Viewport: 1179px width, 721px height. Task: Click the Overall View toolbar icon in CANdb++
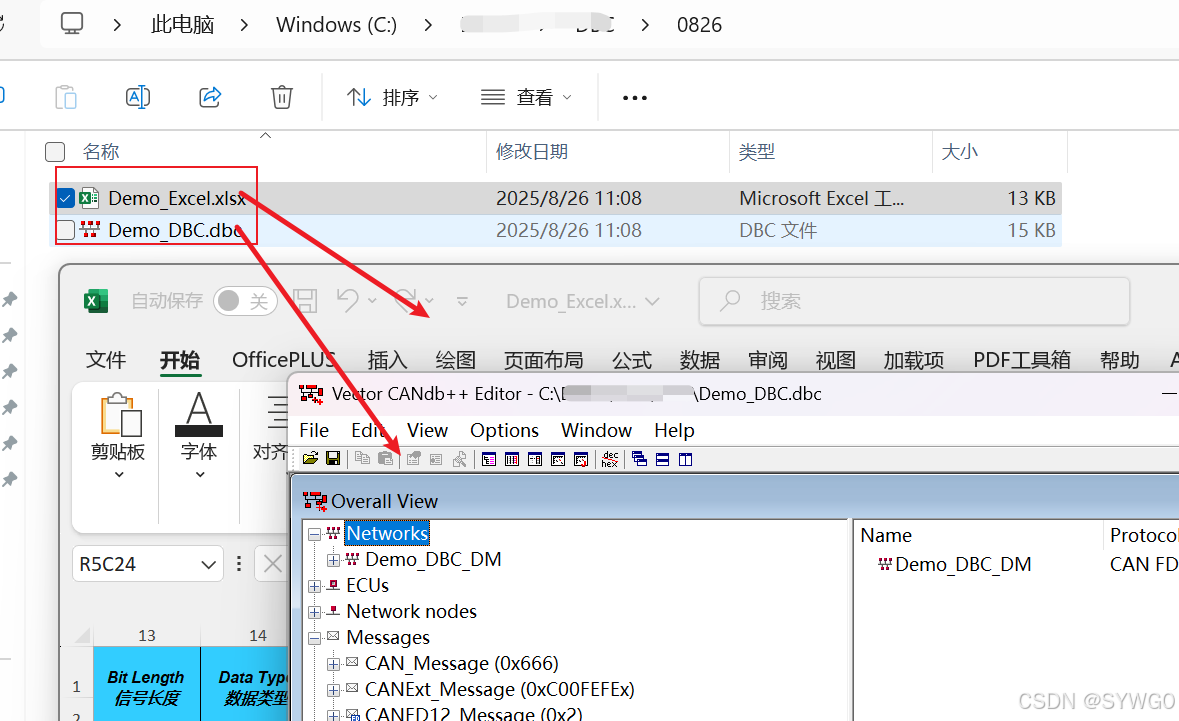(x=489, y=459)
